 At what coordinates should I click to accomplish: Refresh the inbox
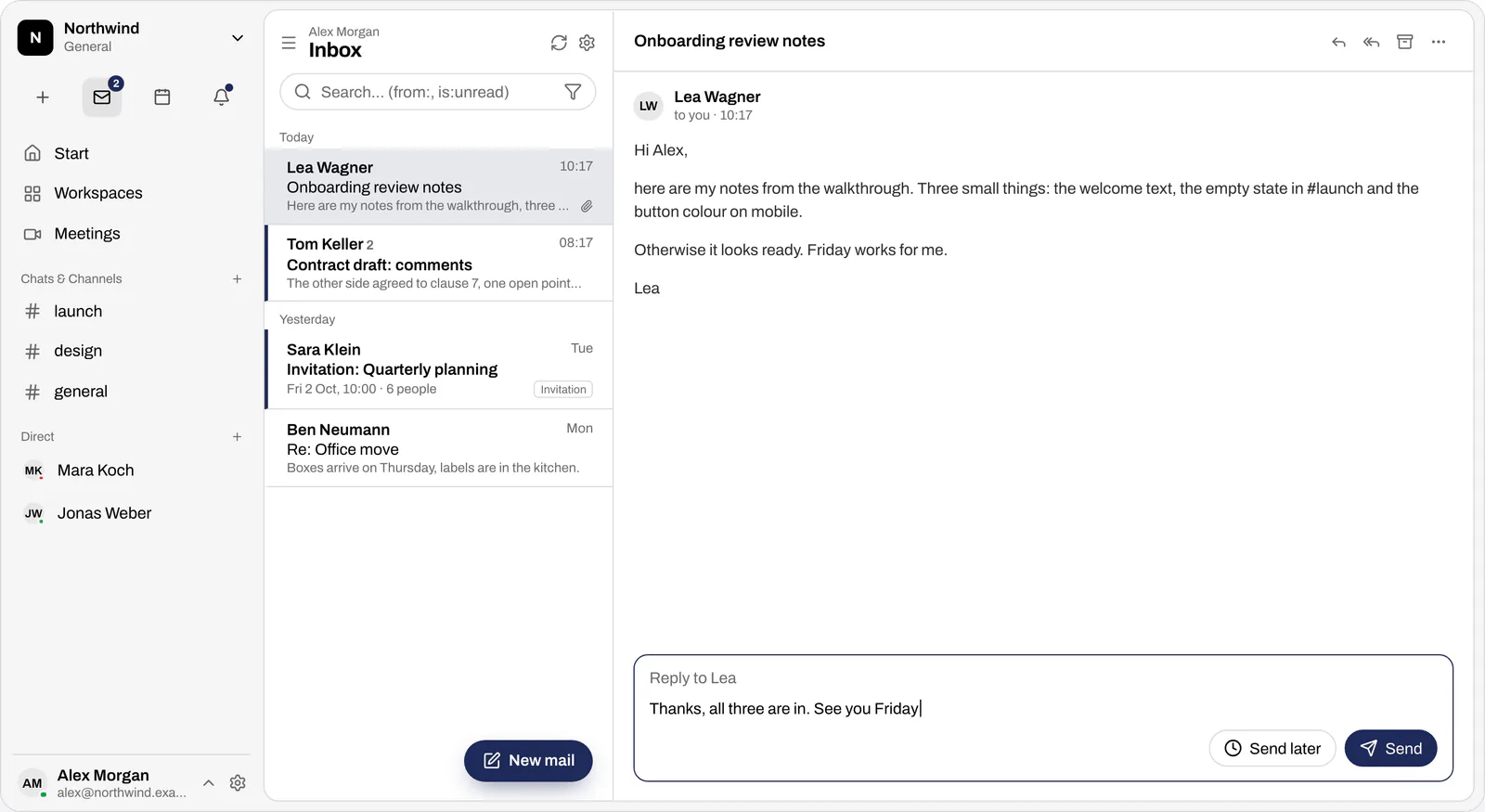pos(559,43)
